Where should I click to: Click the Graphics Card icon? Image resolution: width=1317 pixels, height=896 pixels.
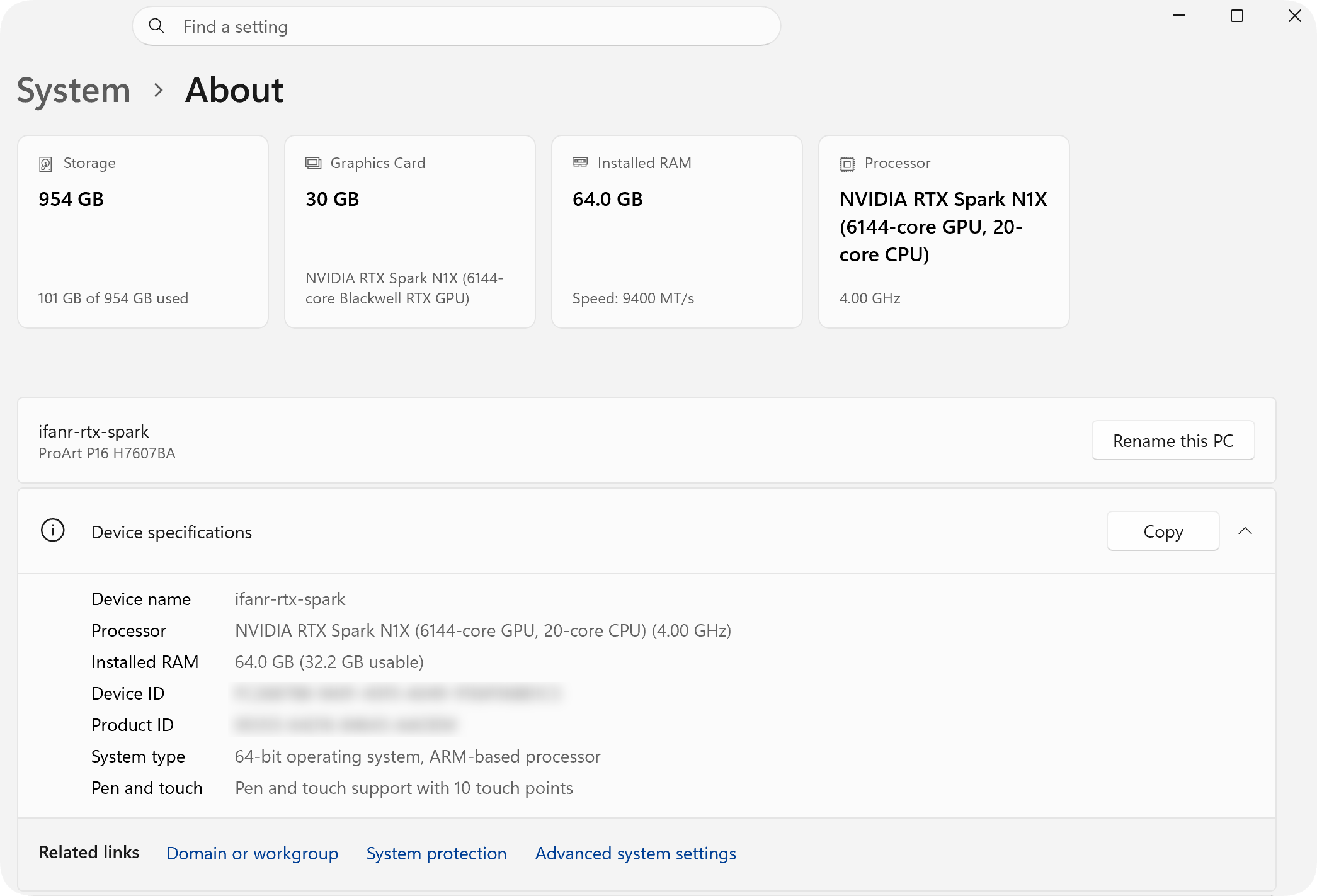coord(313,163)
